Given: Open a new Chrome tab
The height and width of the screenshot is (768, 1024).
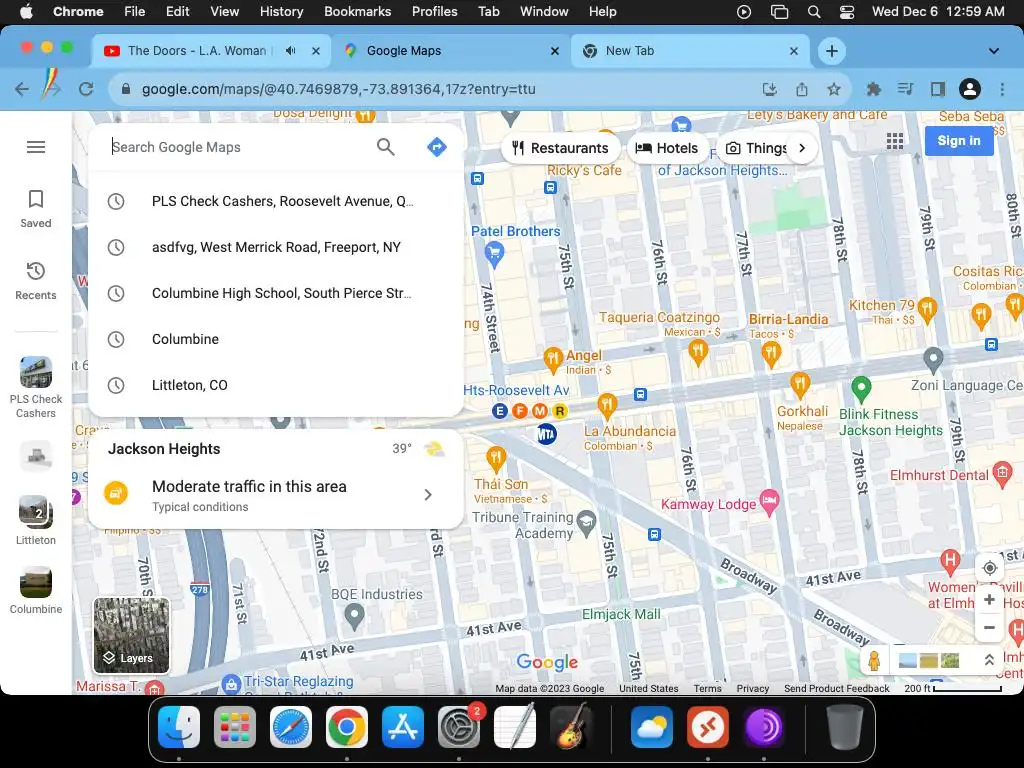Looking at the screenshot, I should [x=831, y=51].
